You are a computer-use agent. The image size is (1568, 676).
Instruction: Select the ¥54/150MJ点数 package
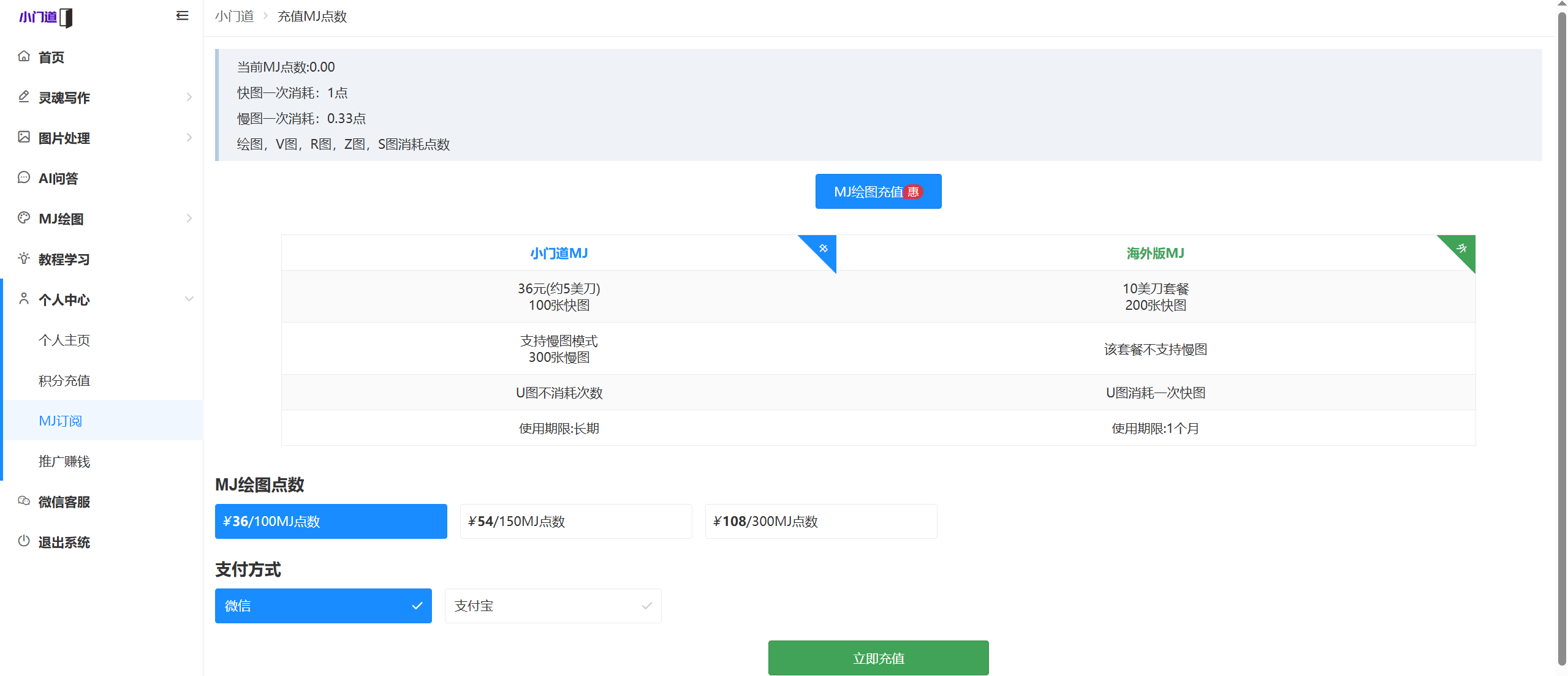575,521
